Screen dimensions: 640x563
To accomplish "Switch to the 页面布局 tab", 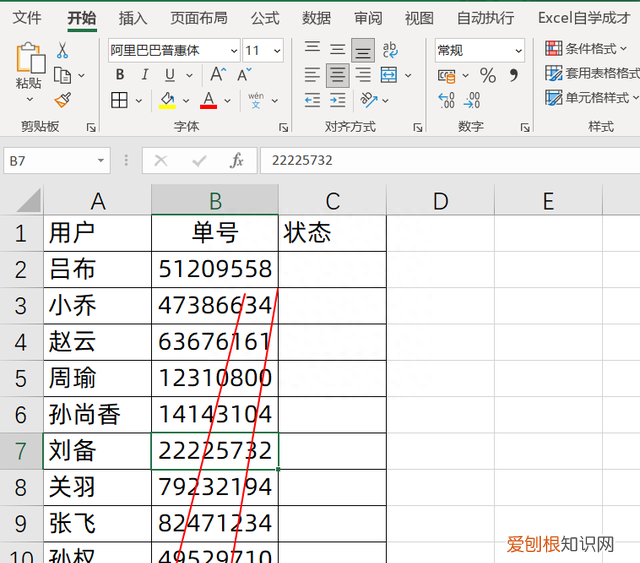I will [x=199, y=18].
